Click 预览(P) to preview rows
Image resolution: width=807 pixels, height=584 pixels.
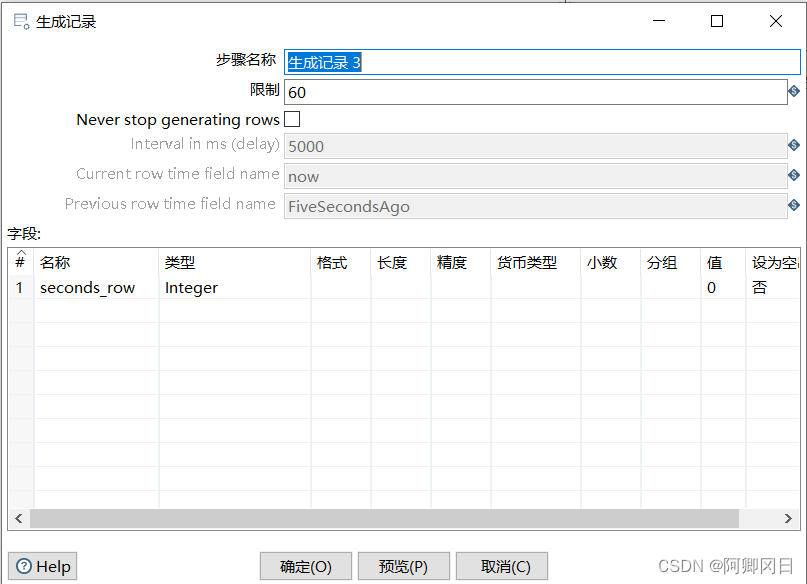(403, 566)
